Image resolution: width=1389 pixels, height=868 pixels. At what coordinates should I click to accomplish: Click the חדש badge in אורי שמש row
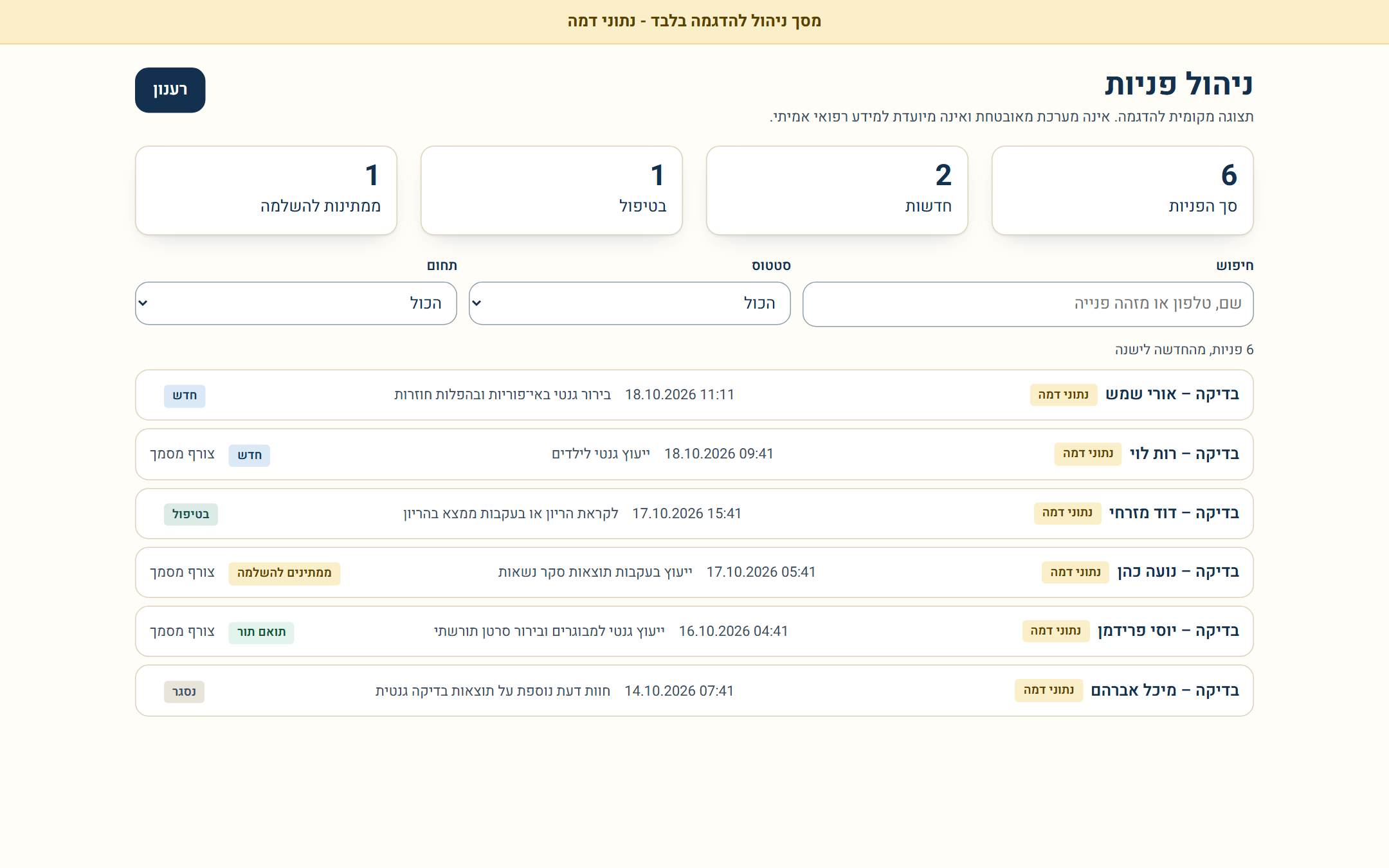[185, 395]
